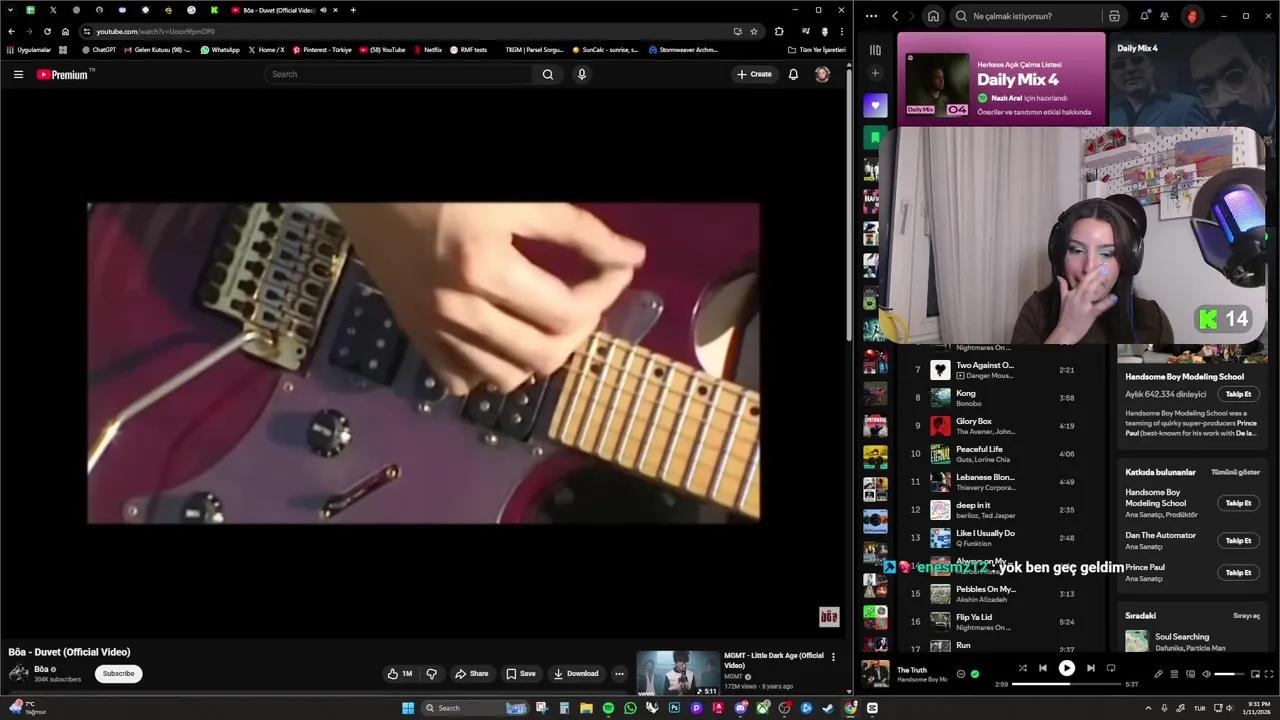
Task: Skip to next Spotify track
Action: [1090, 668]
